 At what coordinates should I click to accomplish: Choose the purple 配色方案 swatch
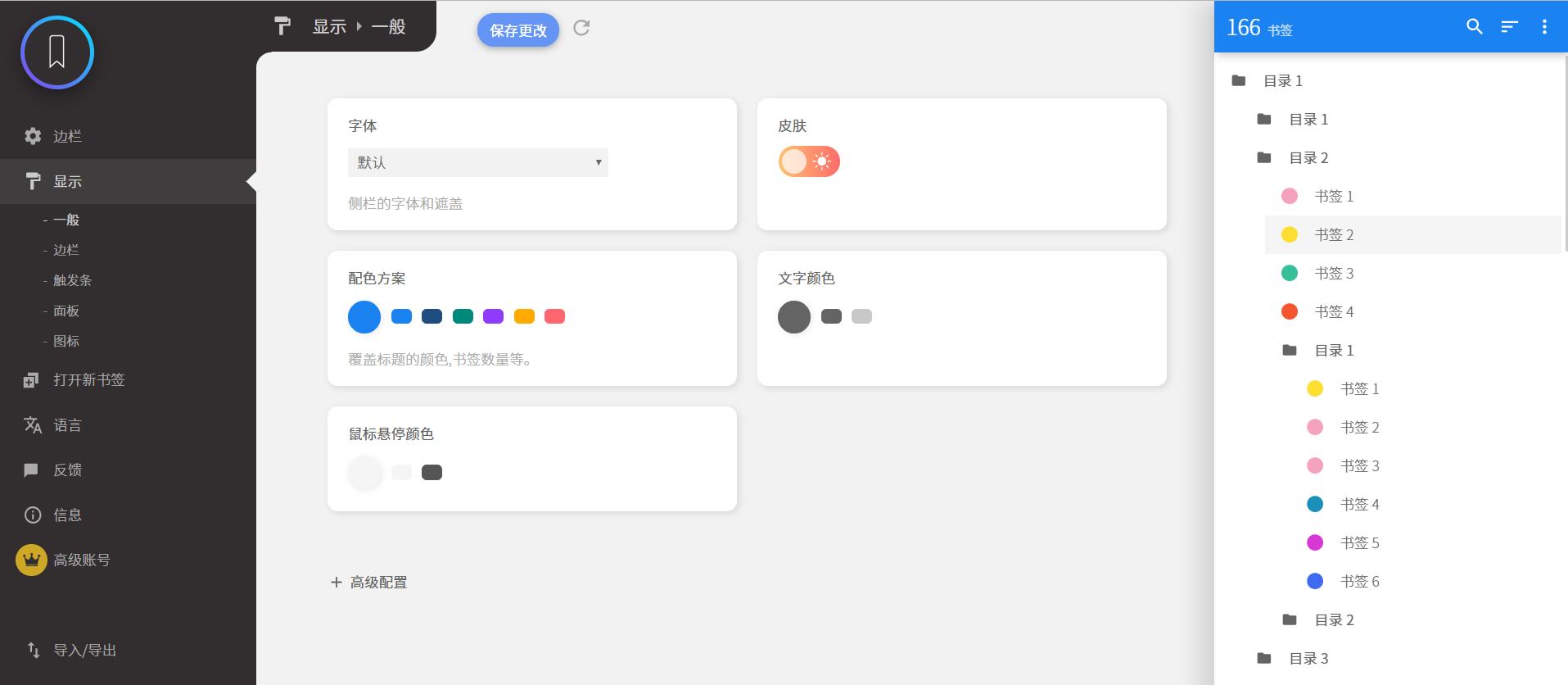coord(493,316)
